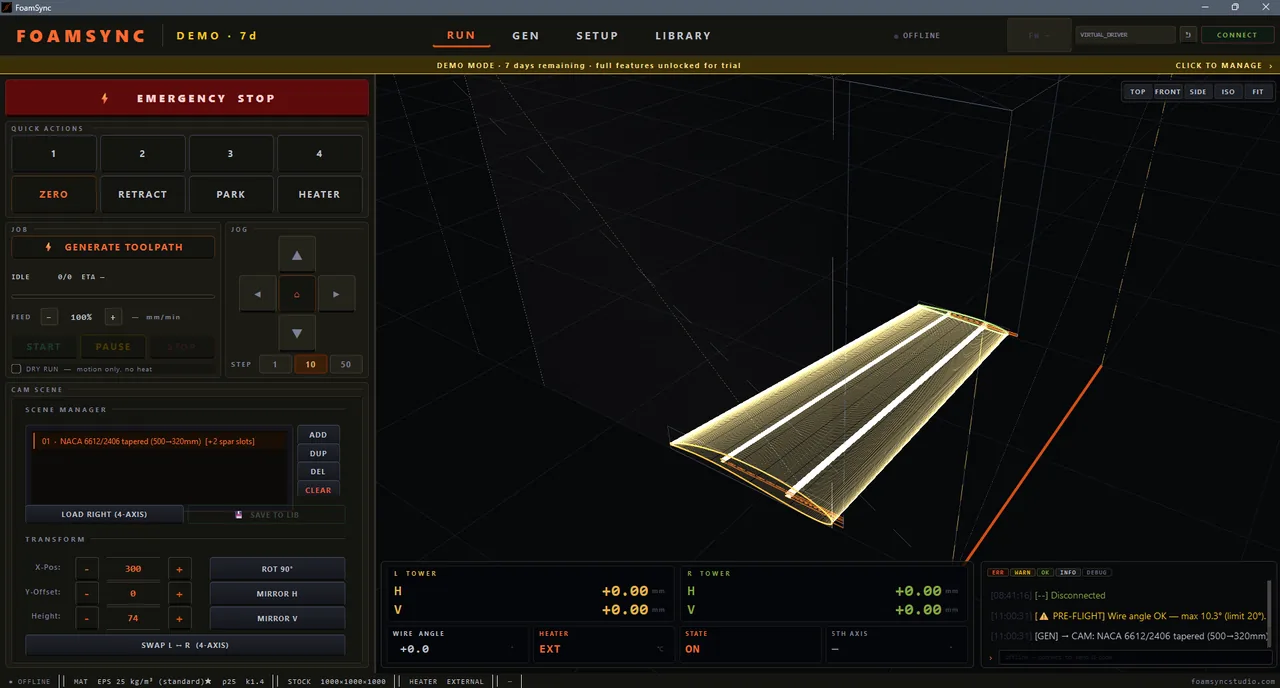Screen dimensions: 1280x688
Task: Click Load Right (4-Axis)
Action: pos(104,514)
